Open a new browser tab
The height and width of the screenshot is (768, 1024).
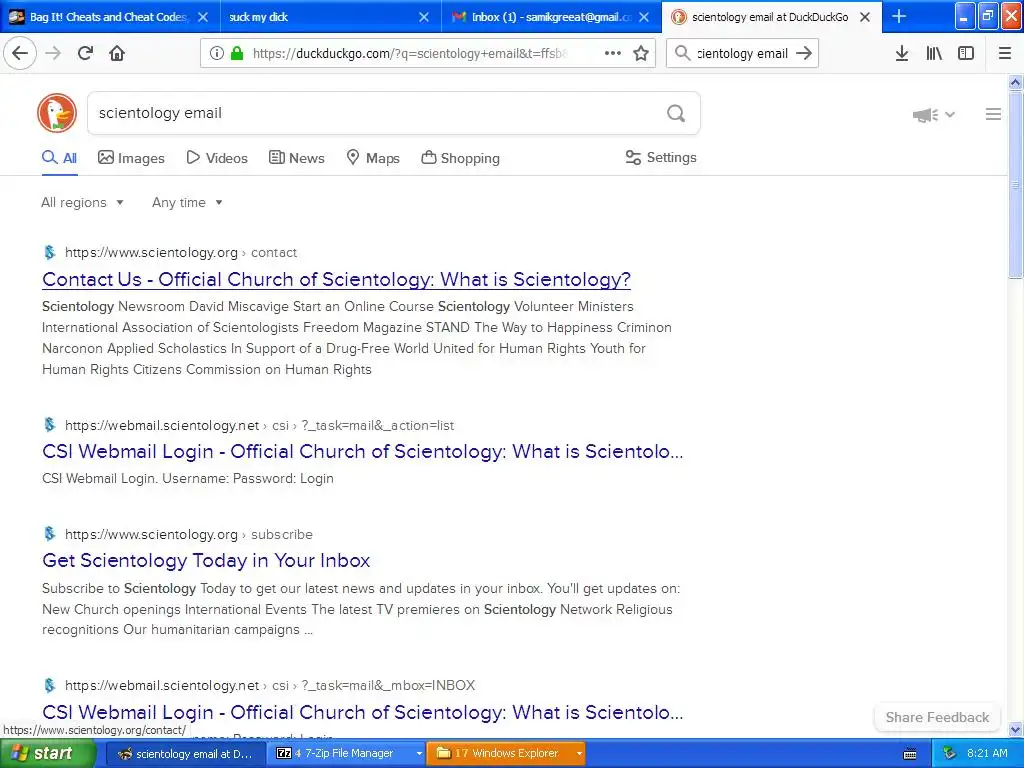[899, 16]
